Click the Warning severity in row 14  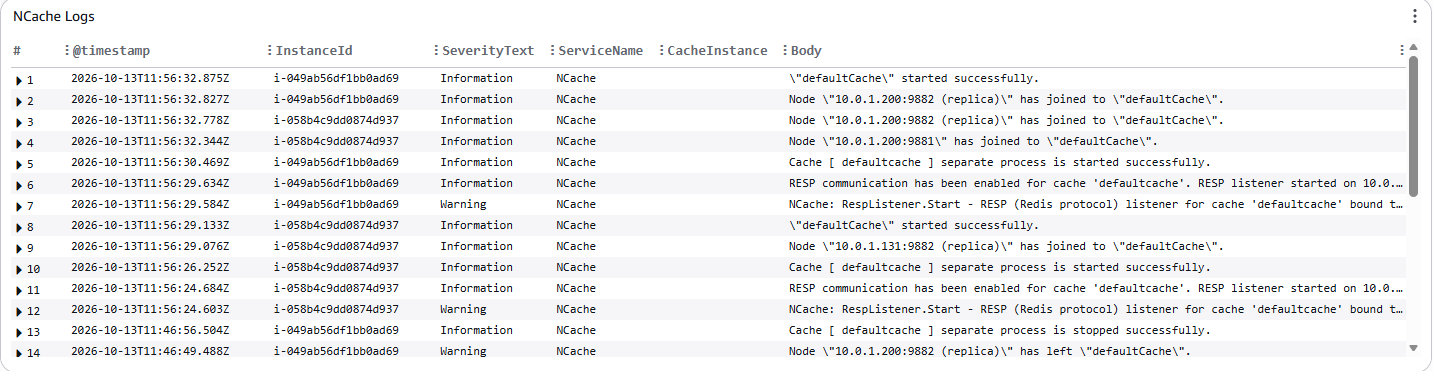(x=464, y=352)
